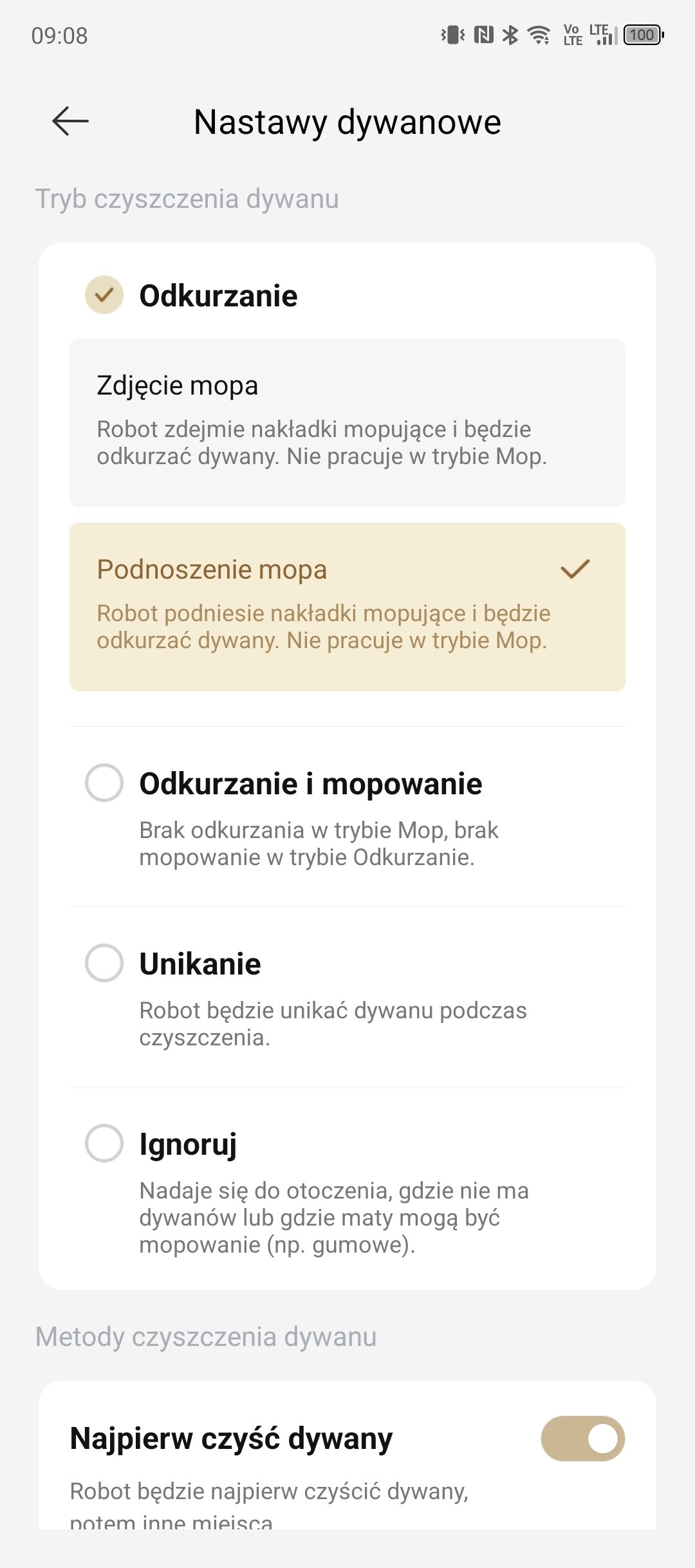Image resolution: width=695 pixels, height=1568 pixels.
Task: Tap the VoLTE status icon
Action: pyautogui.click(x=572, y=35)
